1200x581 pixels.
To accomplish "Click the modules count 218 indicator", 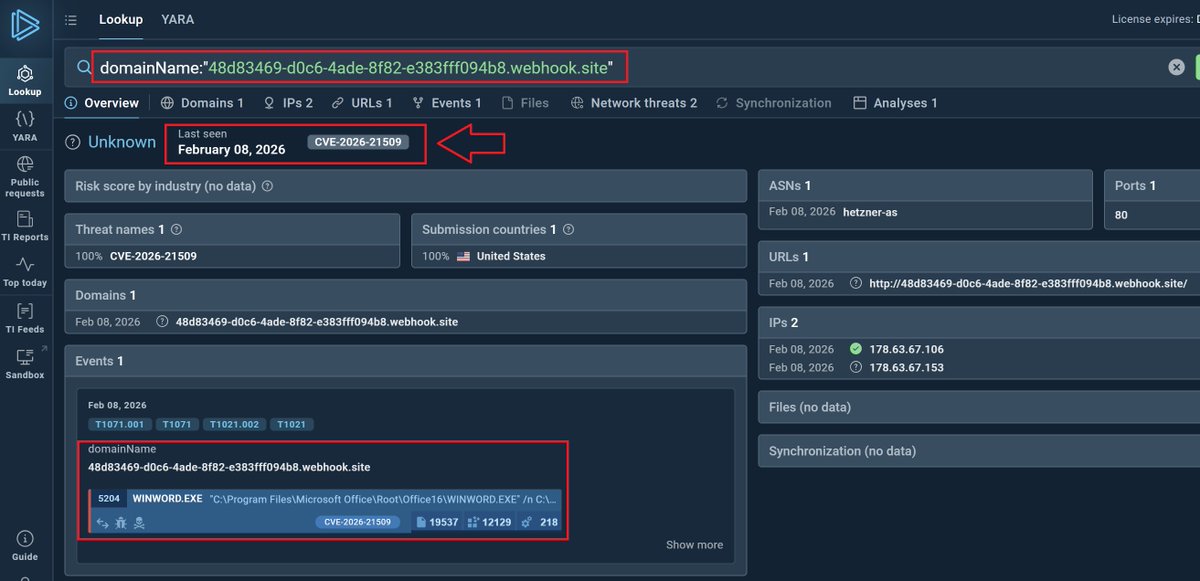I will [x=540, y=522].
